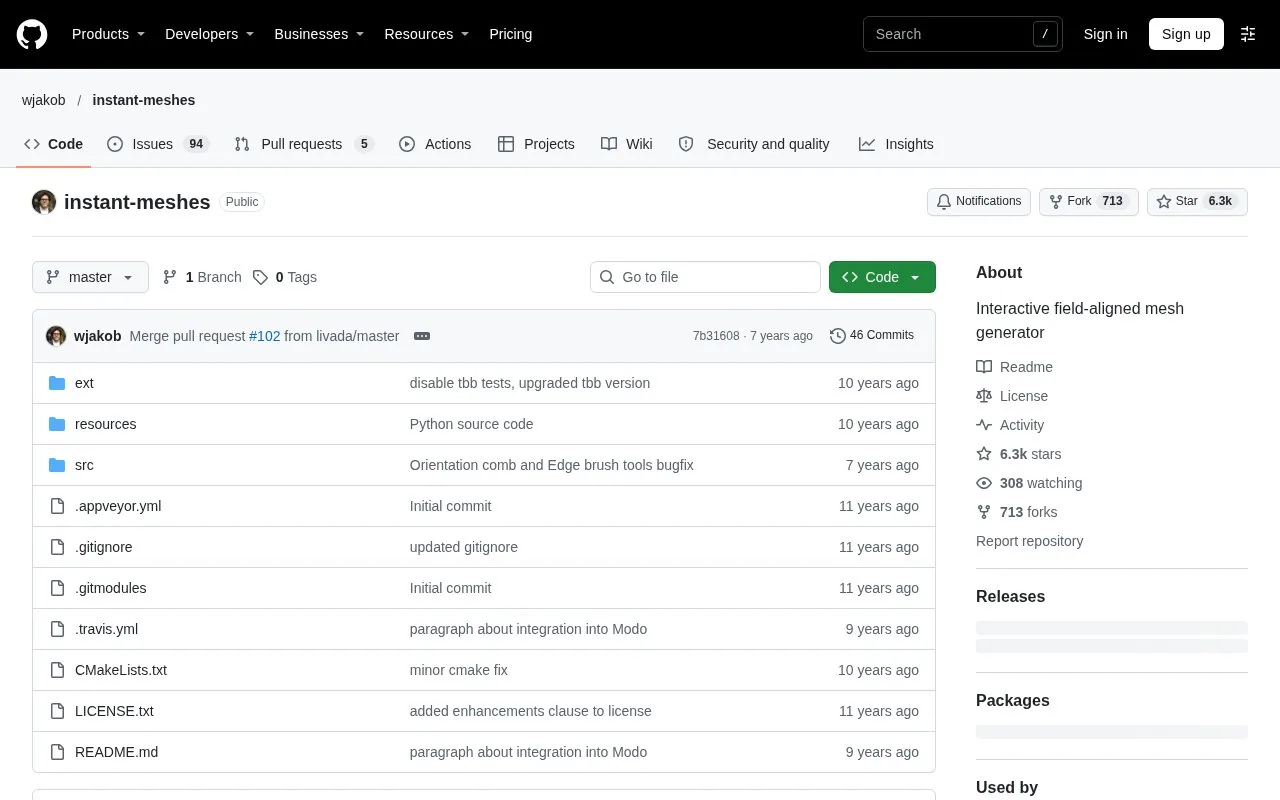The image size is (1280, 800).
Task: Open the tag icon next to 0 Tags
Action: click(x=260, y=277)
